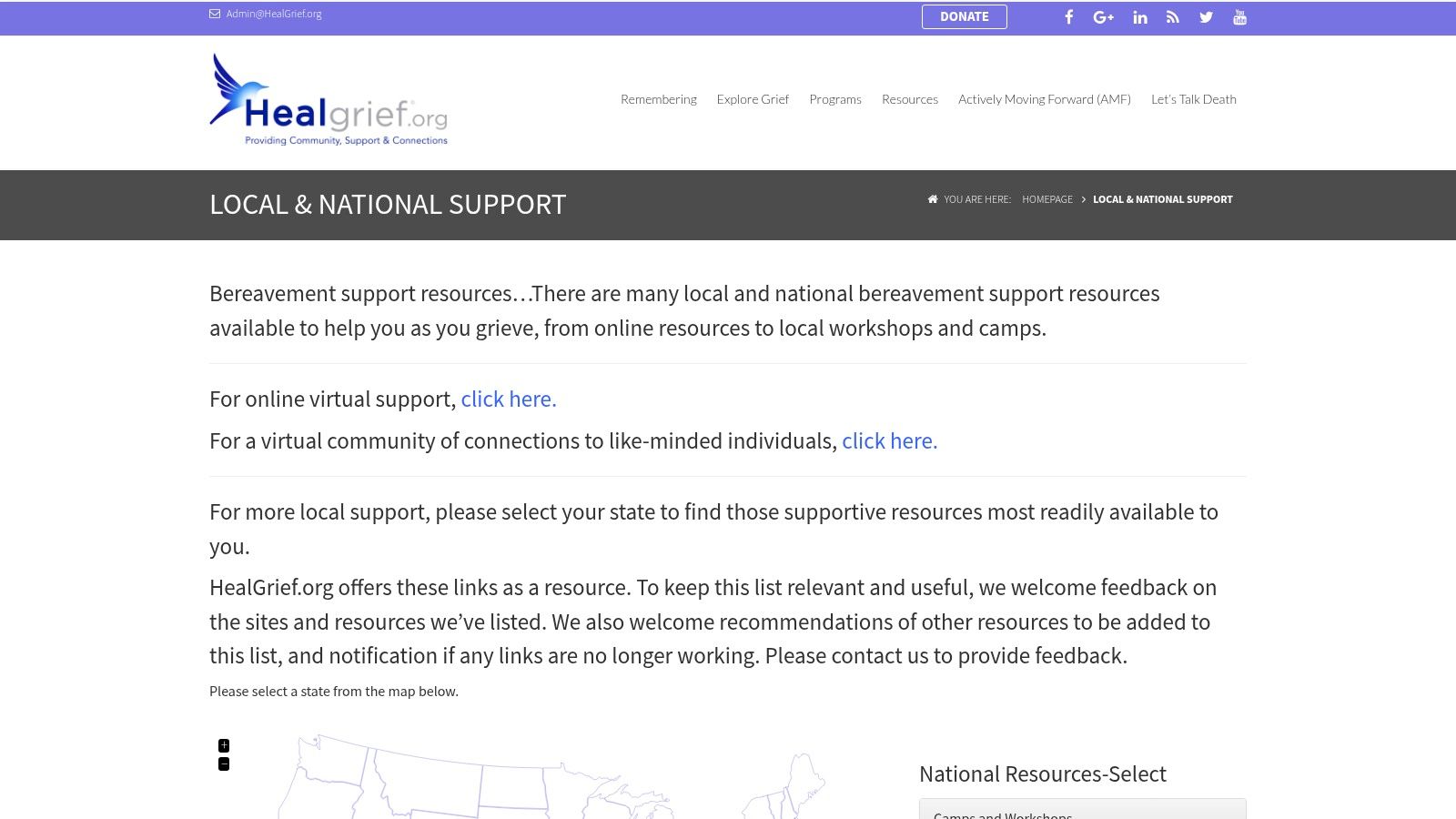Open HealGrief's Twitter page
Image resolution: width=1456 pixels, height=819 pixels.
[x=1206, y=16]
